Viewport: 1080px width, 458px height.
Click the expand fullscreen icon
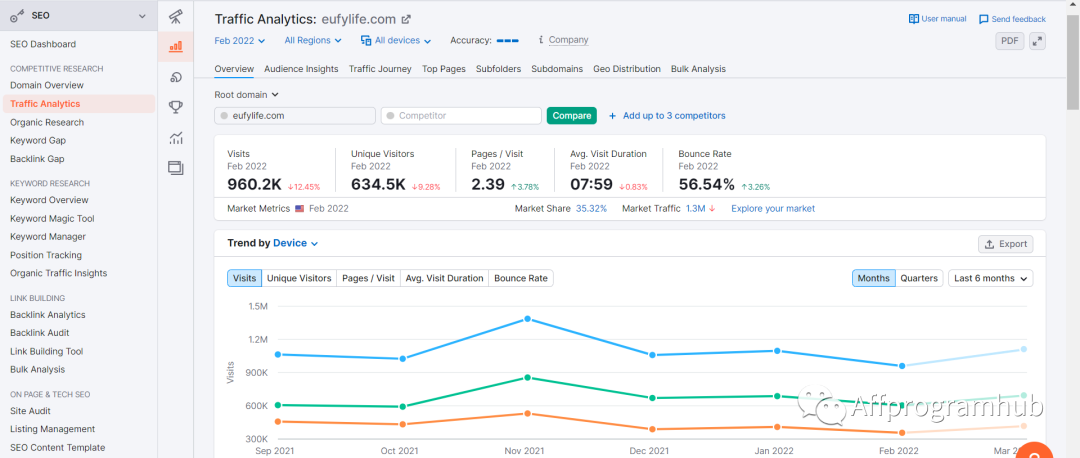[1037, 41]
